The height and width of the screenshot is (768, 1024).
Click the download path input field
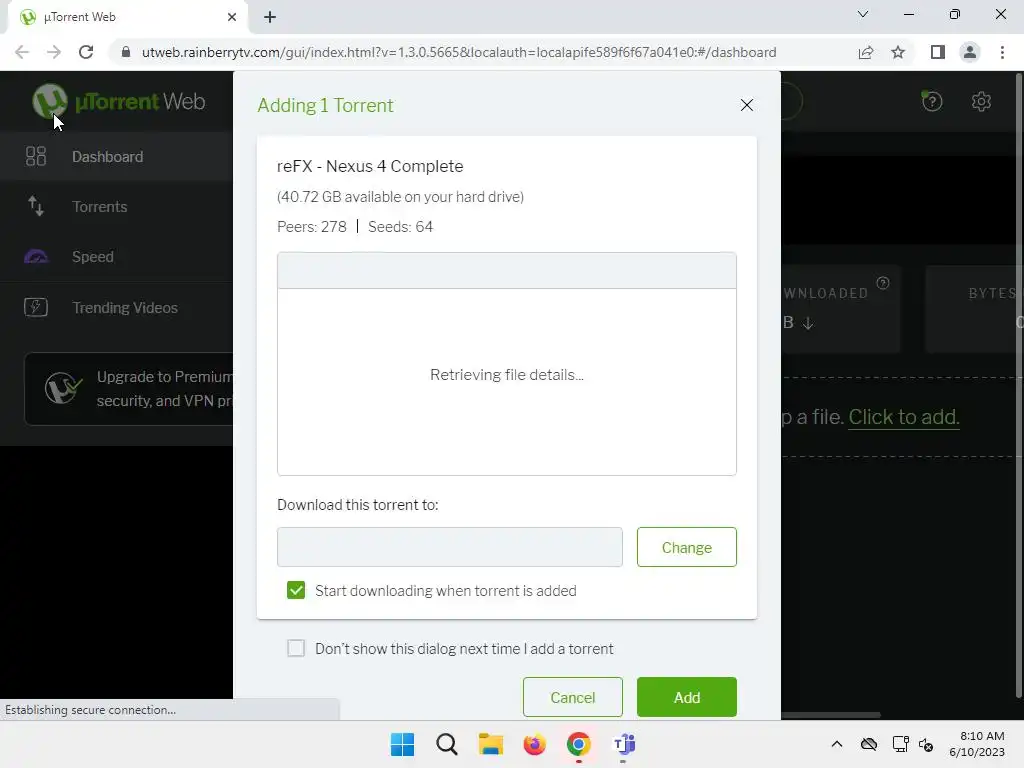tap(449, 547)
